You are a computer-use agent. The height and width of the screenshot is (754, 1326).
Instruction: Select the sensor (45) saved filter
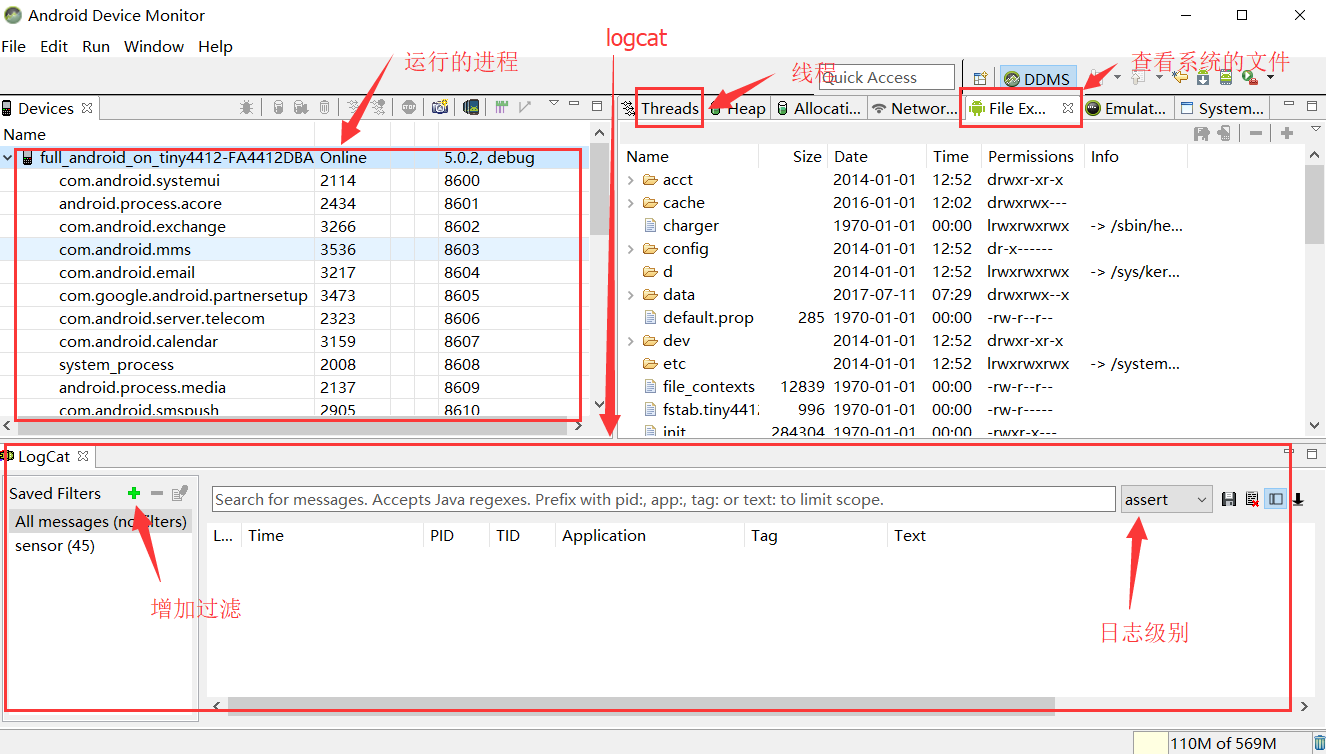(x=55, y=545)
